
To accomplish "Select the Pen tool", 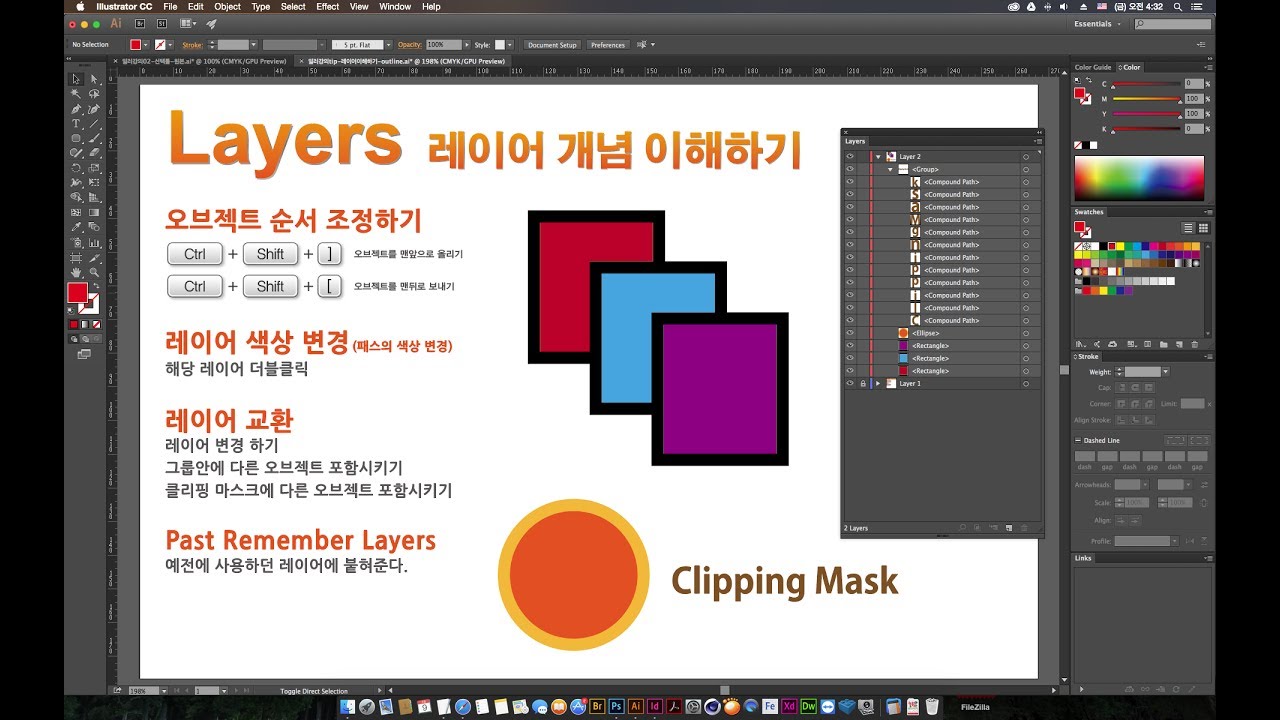I will pos(75,108).
